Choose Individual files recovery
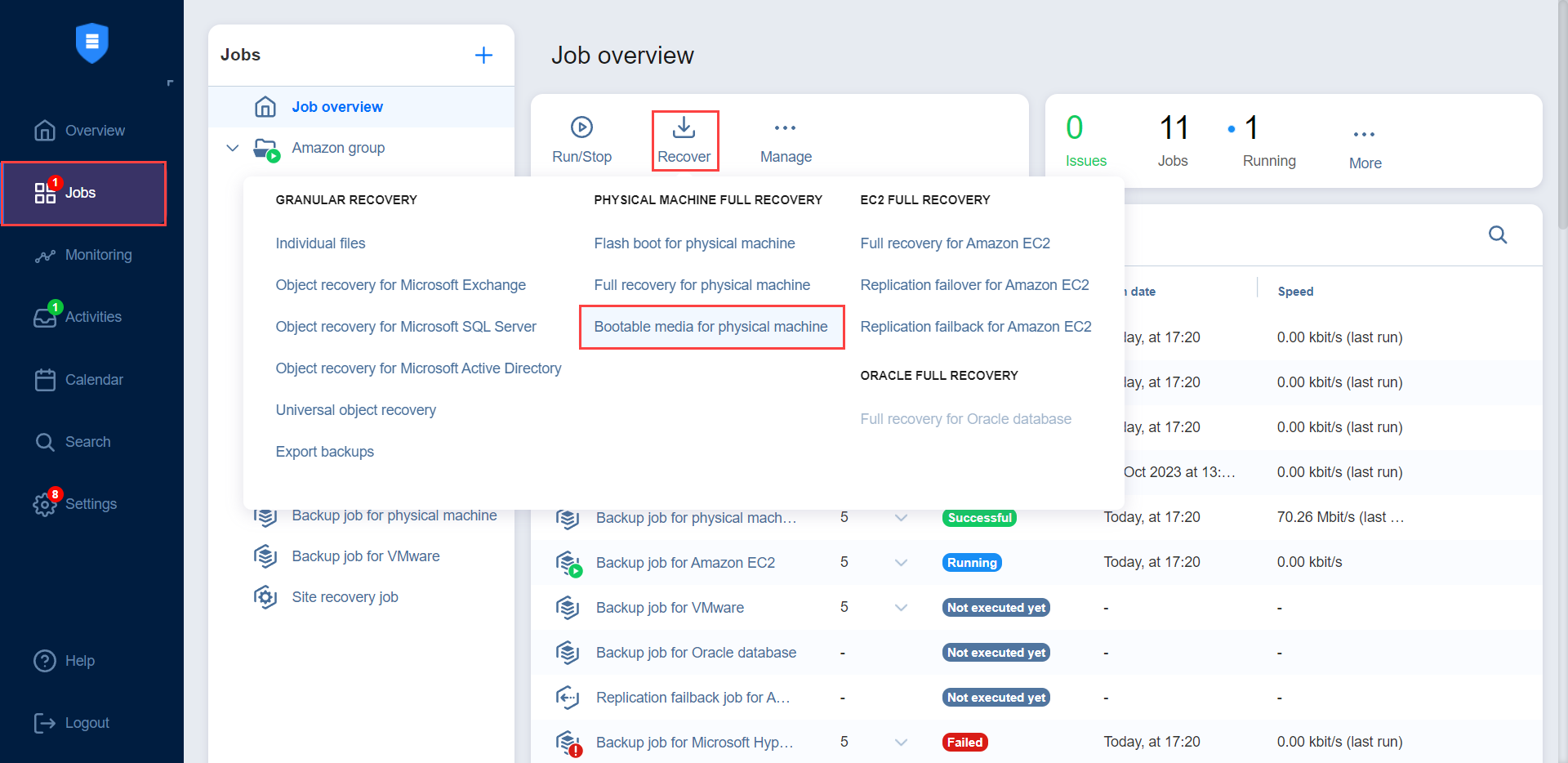 [320, 243]
